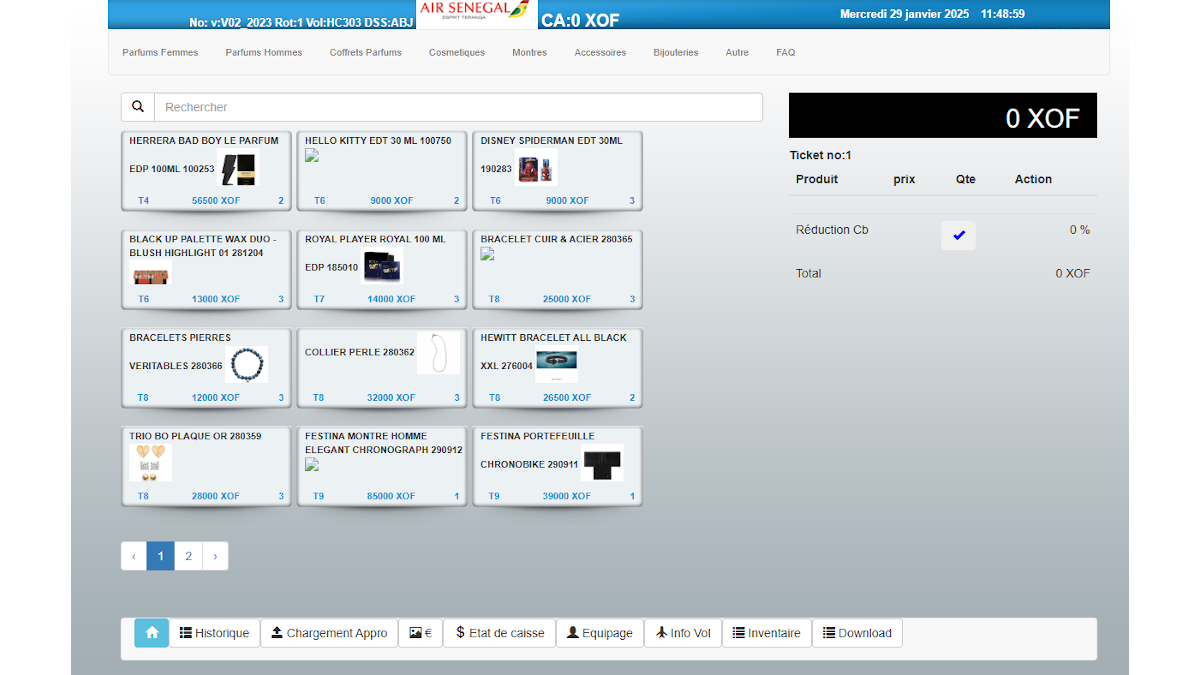Click the 56500 XOF price
Viewport: 1200px width, 675px height.
tap(216, 201)
